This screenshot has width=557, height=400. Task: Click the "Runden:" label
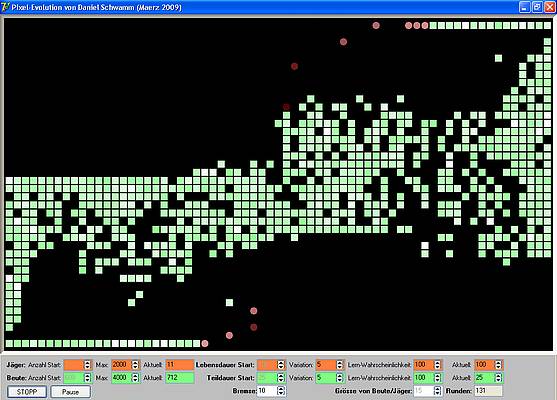(x=459, y=391)
